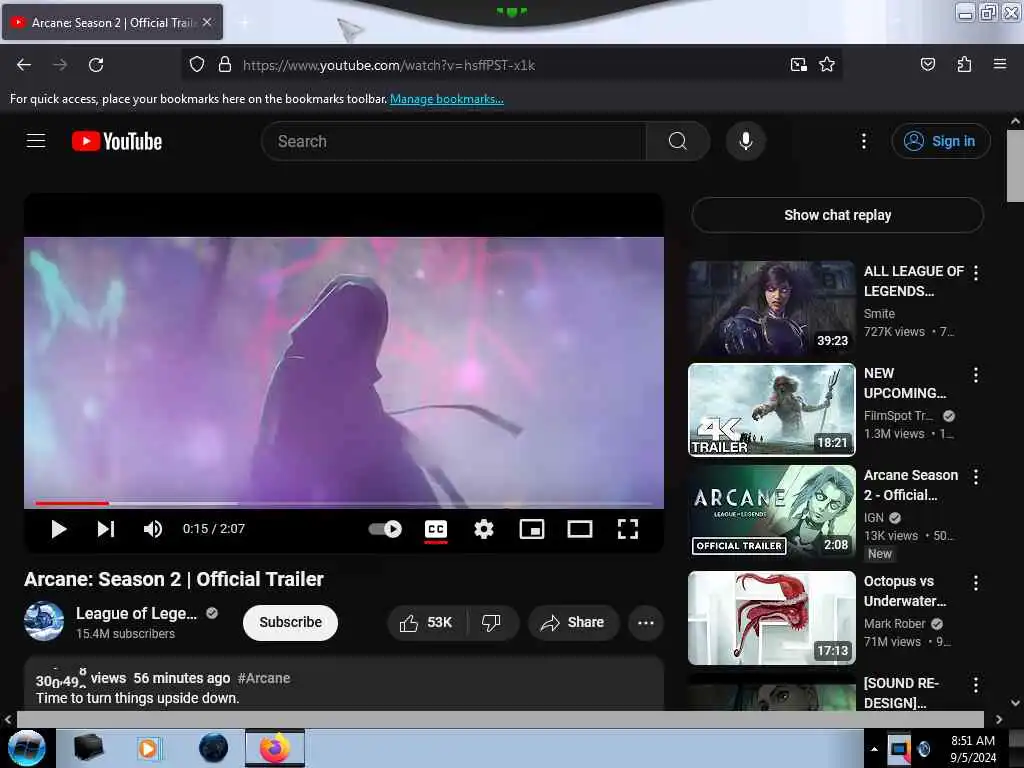Bookmark this page with the star icon
Viewport: 1024px width, 768px height.
[827, 65]
